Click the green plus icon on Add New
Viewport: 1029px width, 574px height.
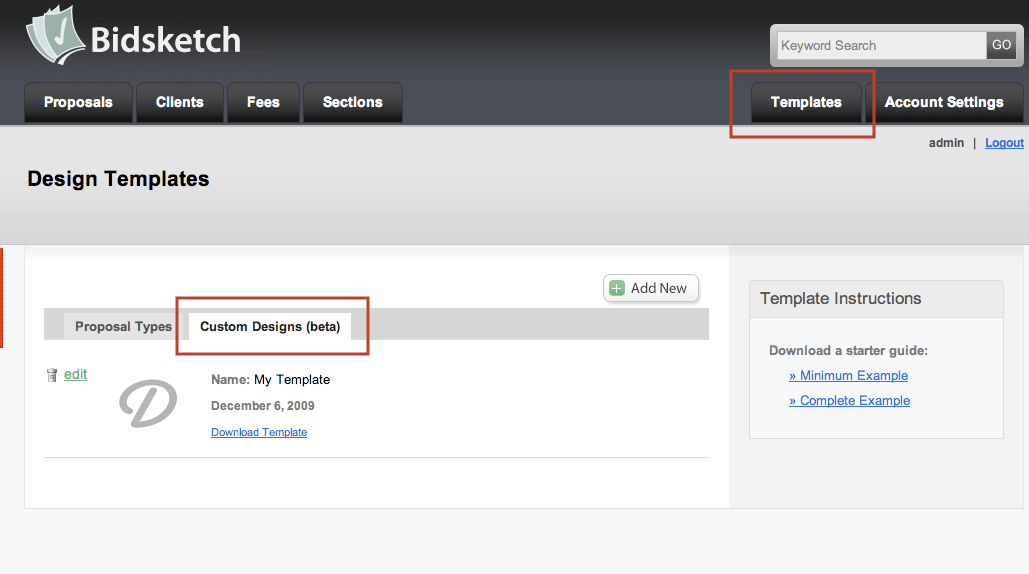click(617, 288)
